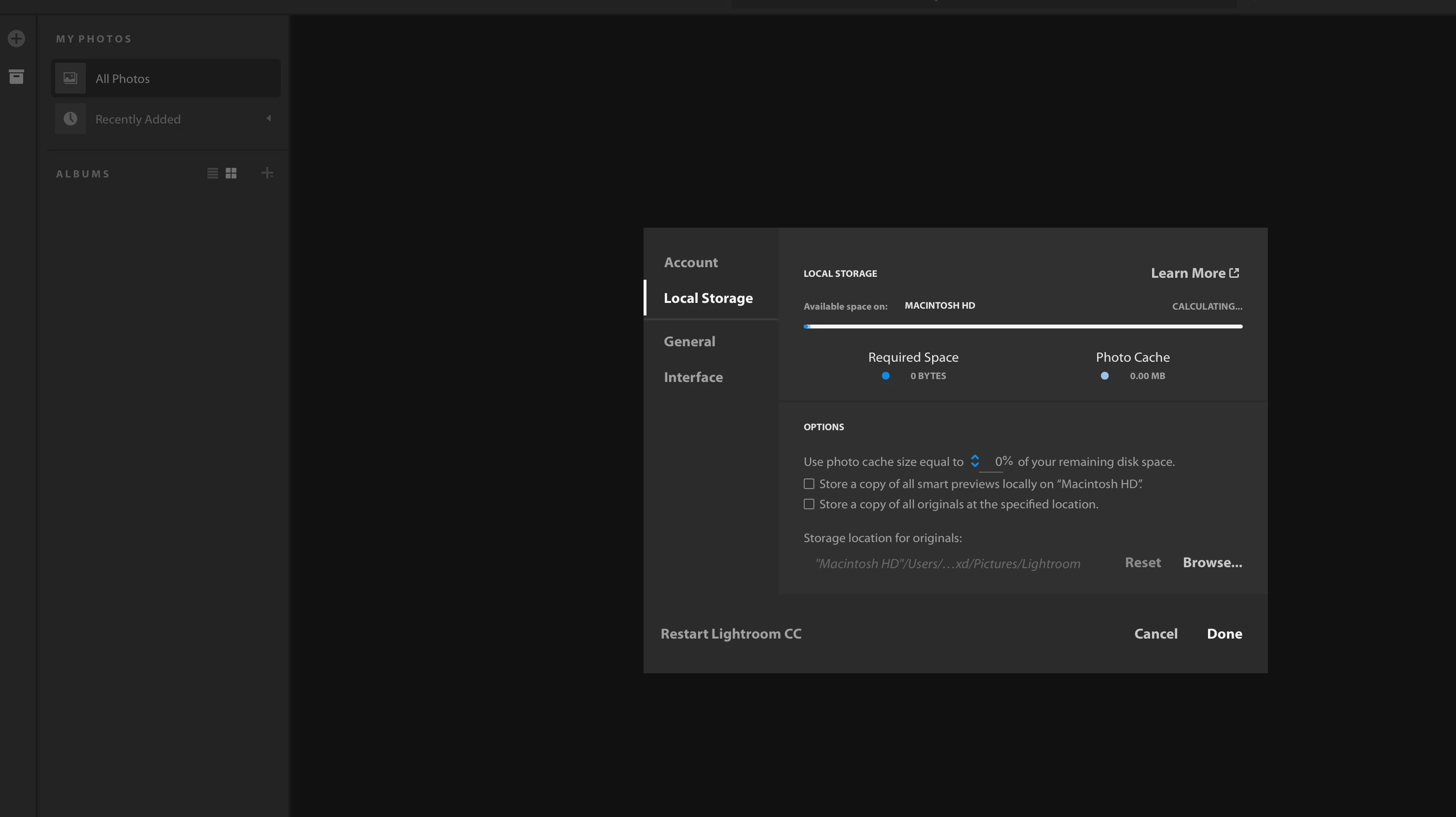Create a new album with plus icon

(267, 174)
